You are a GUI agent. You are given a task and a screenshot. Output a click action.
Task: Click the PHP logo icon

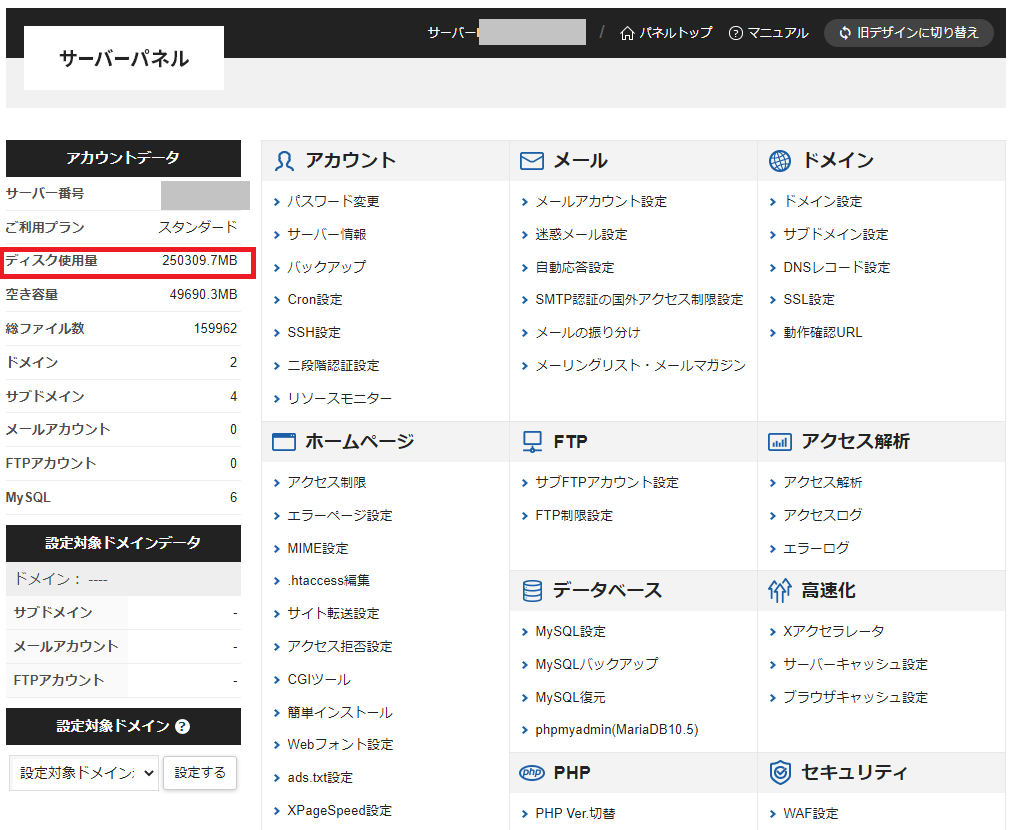click(531, 772)
